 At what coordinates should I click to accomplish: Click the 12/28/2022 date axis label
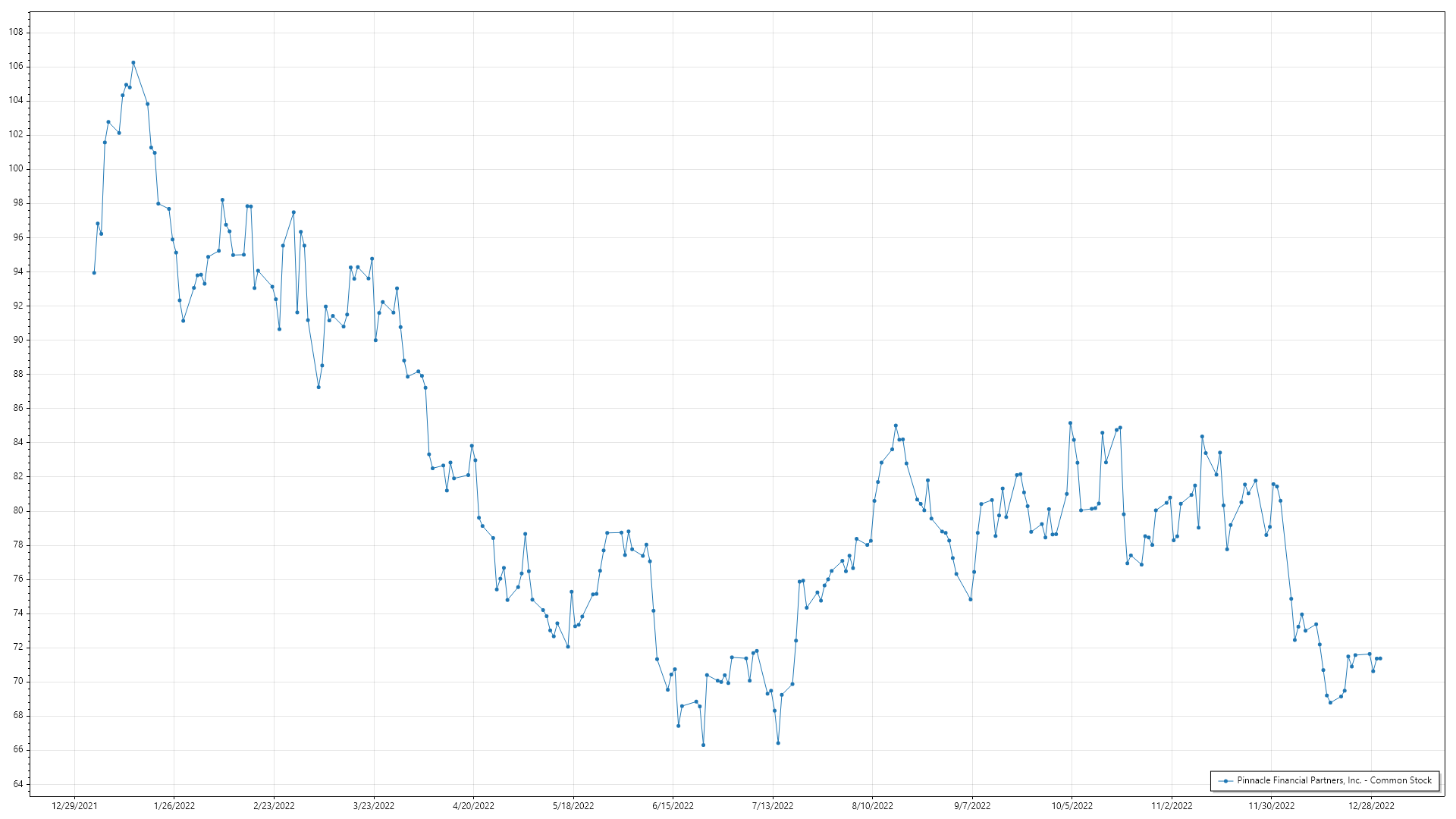[x=1371, y=806]
